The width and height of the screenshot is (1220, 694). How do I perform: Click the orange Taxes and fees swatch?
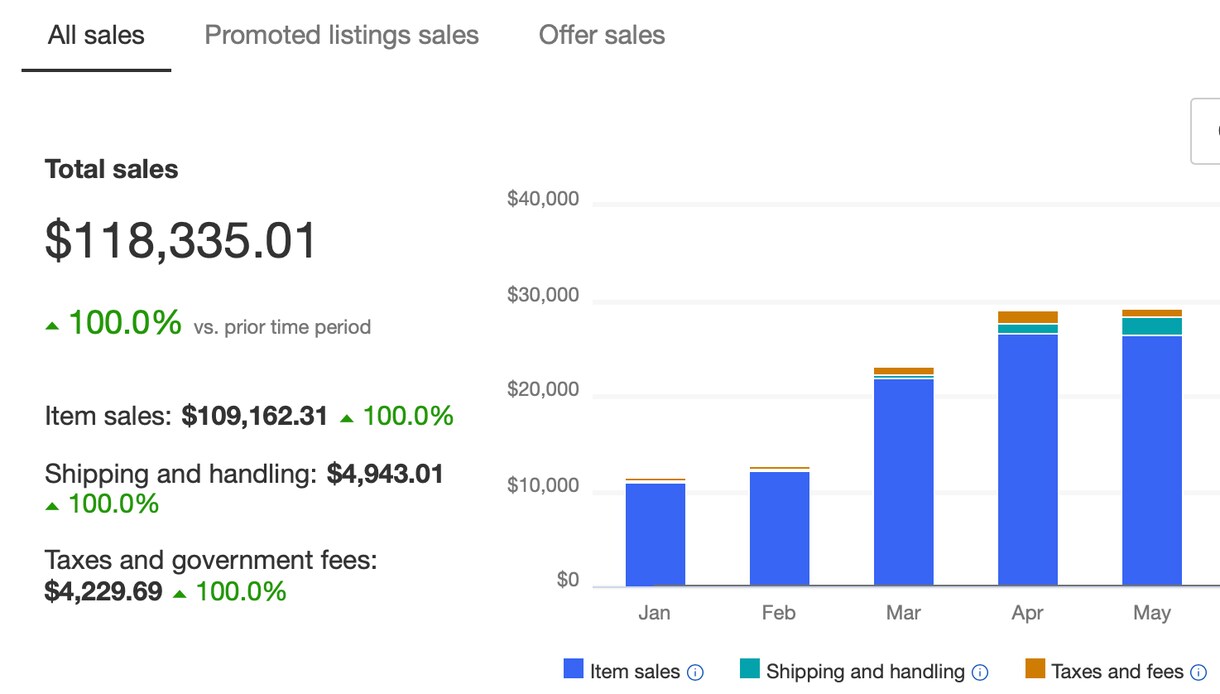[1035, 670]
